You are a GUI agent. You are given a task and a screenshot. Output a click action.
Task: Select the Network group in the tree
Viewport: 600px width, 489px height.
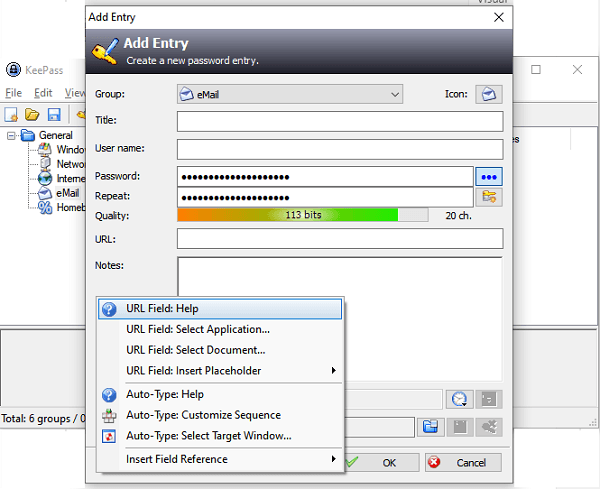coord(70,164)
